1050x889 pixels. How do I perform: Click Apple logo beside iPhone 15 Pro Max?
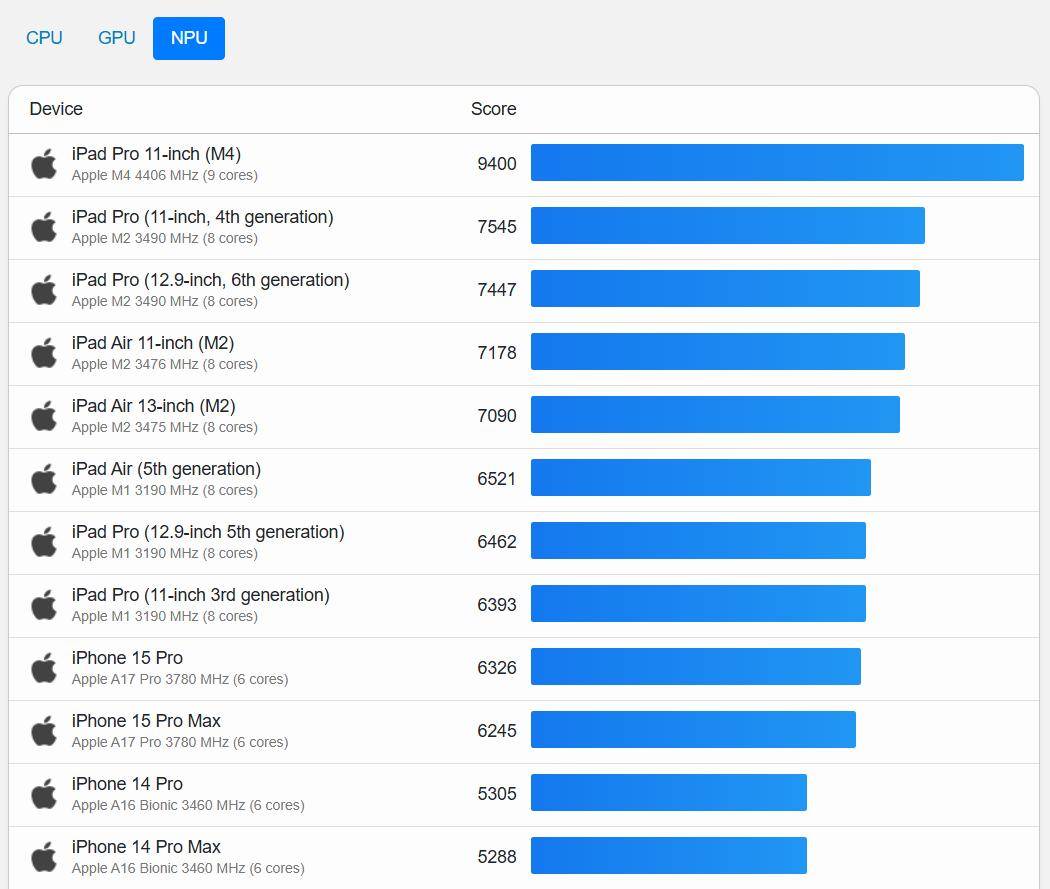click(x=44, y=730)
